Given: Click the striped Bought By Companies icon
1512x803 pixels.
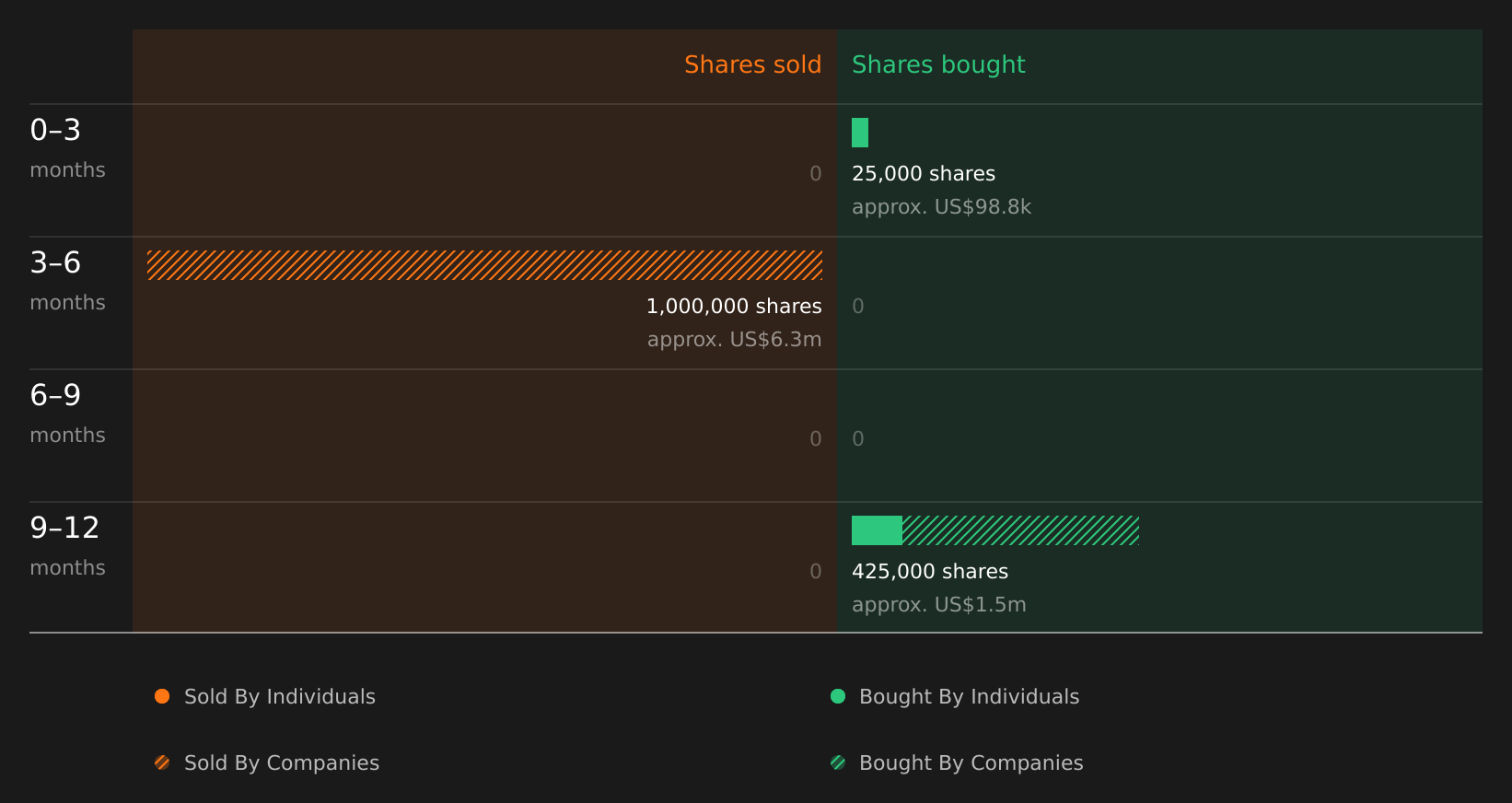Looking at the screenshot, I should (838, 762).
